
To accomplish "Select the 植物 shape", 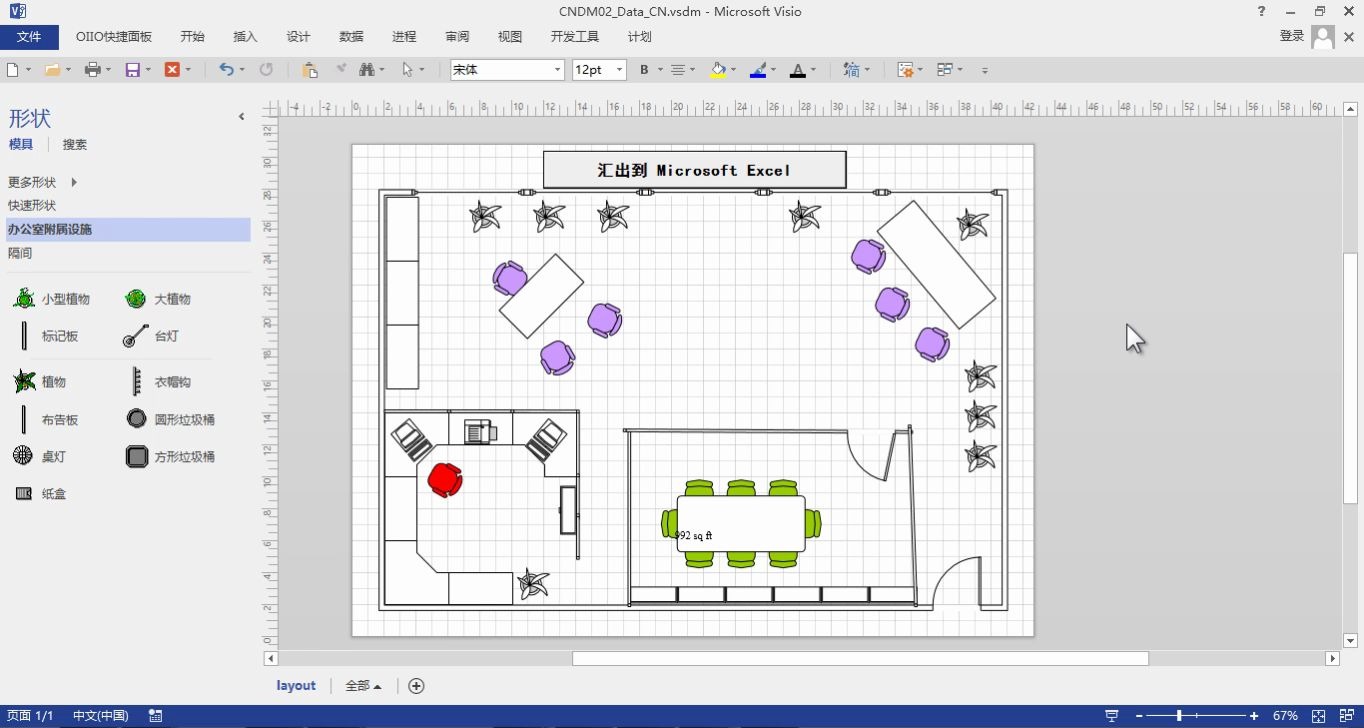I will [x=40, y=382].
